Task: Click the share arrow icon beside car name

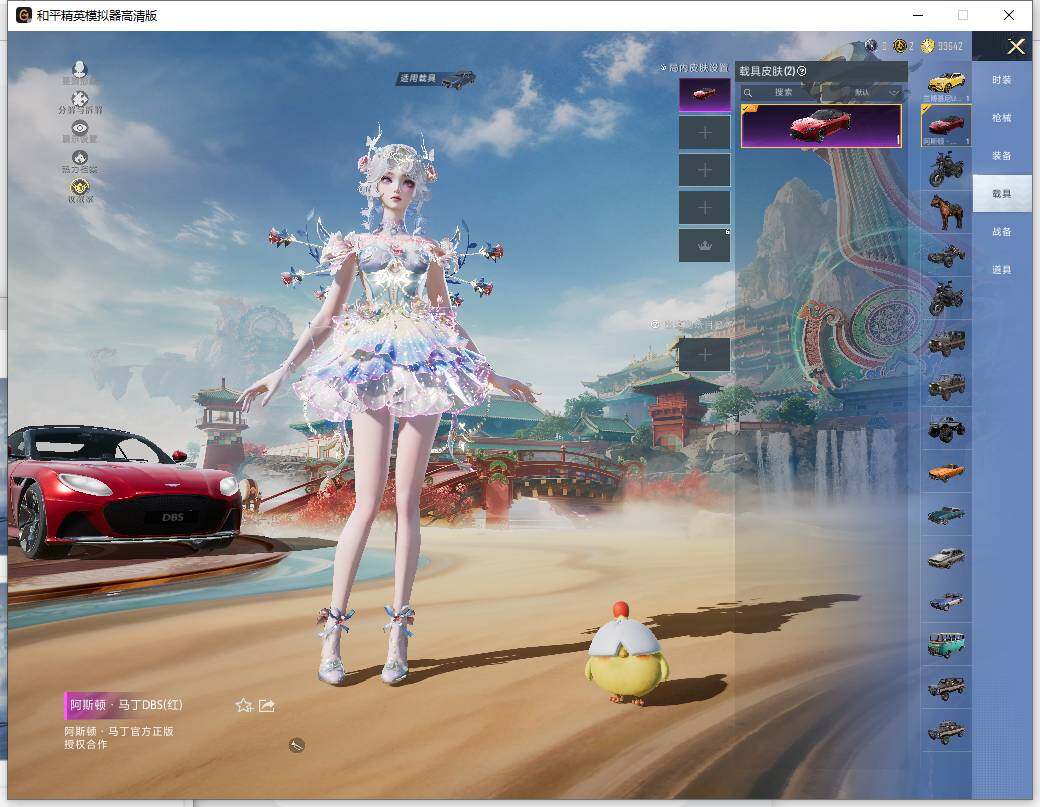Action: (x=267, y=705)
